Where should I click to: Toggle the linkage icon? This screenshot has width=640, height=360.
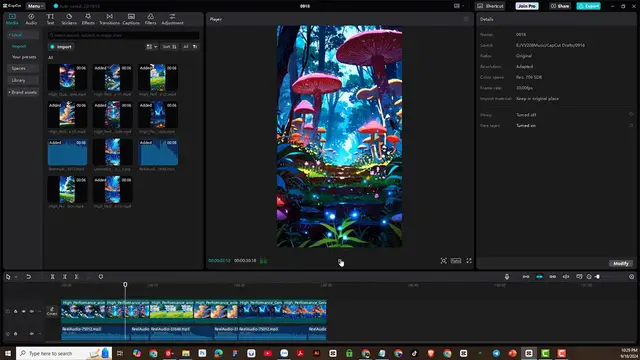pos(553,277)
